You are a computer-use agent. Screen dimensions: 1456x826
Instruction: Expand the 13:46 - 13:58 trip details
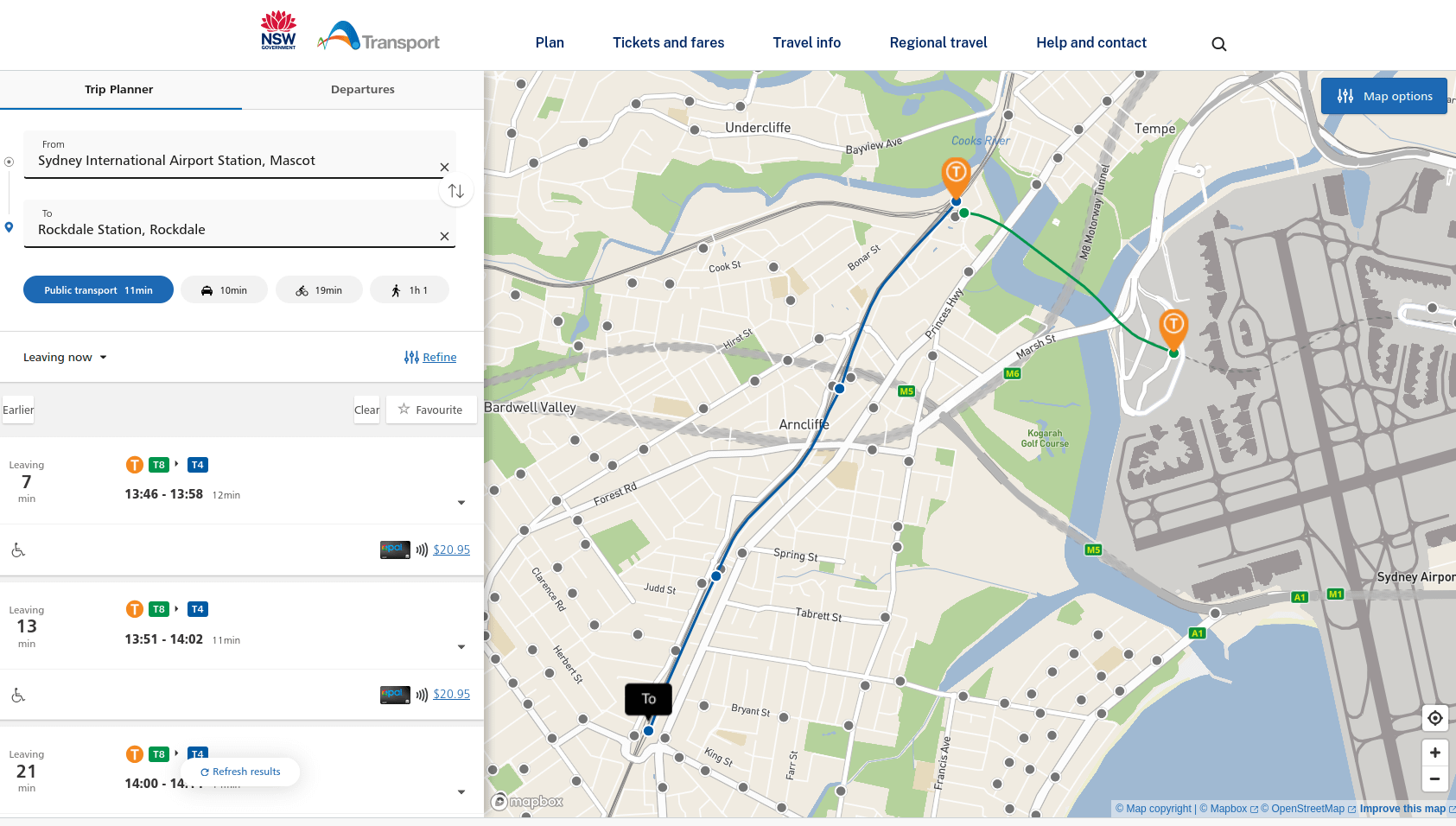coord(461,502)
